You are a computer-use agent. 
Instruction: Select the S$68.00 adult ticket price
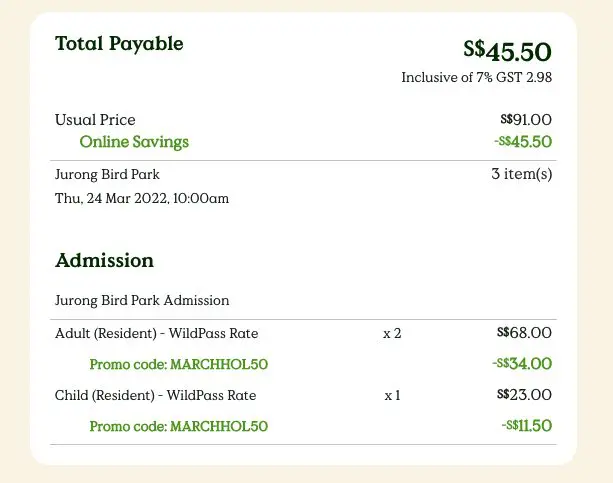524,333
